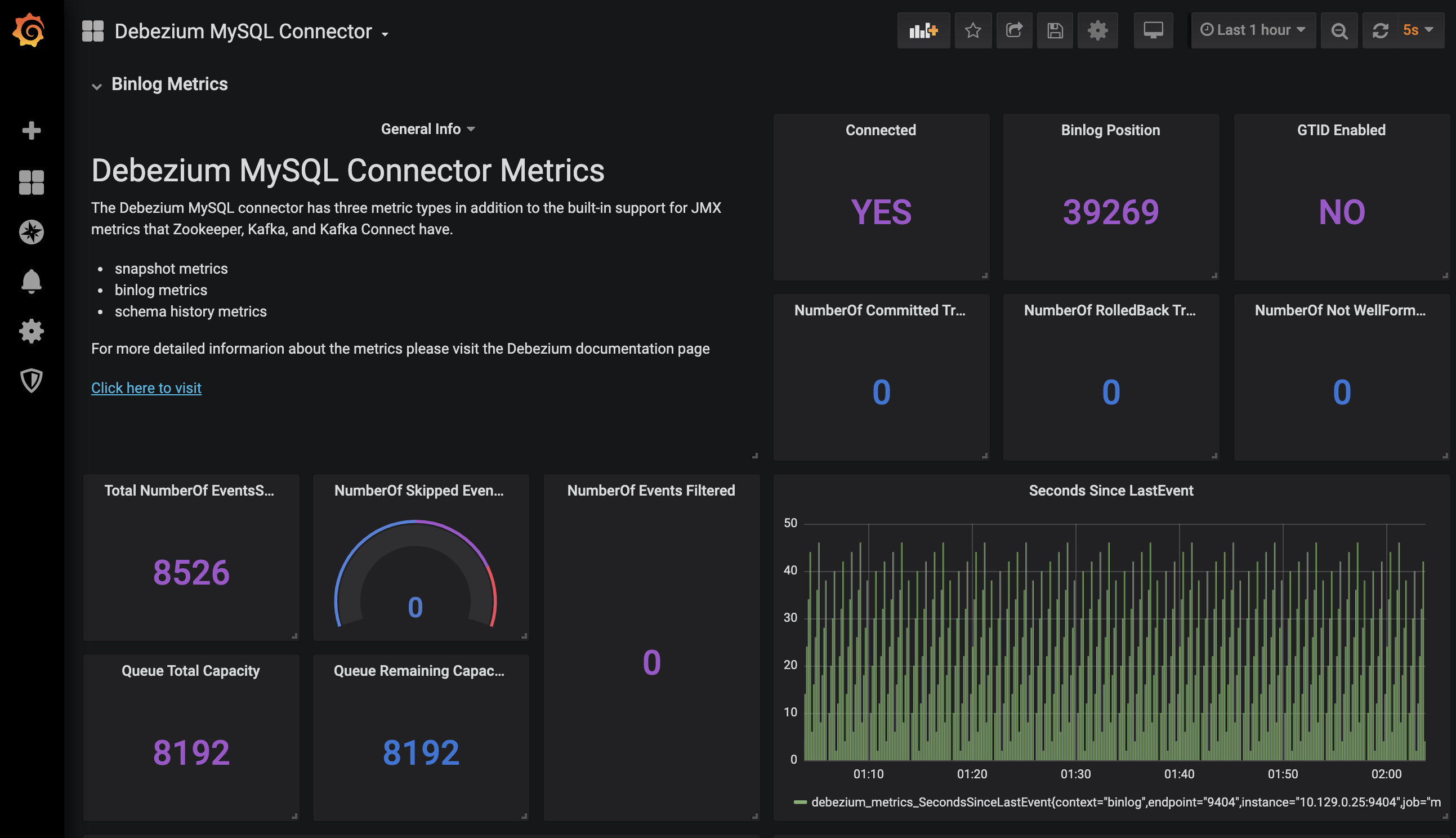The width and height of the screenshot is (1456, 838).
Task: Open the Add panel icon
Action: (921, 31)
